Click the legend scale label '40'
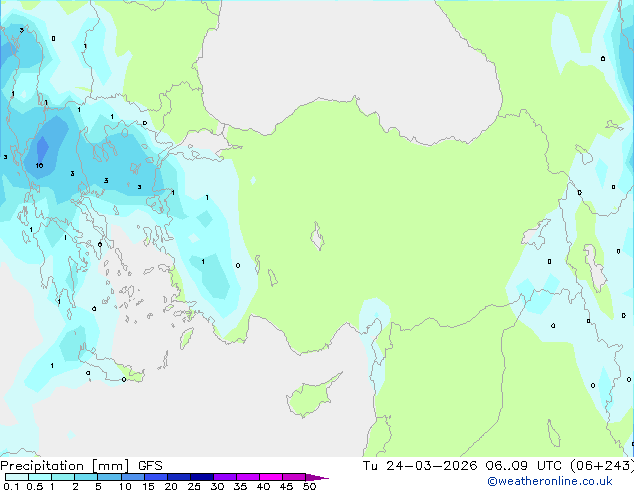The height and width of the screenshot is (490, 634). click(263, 486)
